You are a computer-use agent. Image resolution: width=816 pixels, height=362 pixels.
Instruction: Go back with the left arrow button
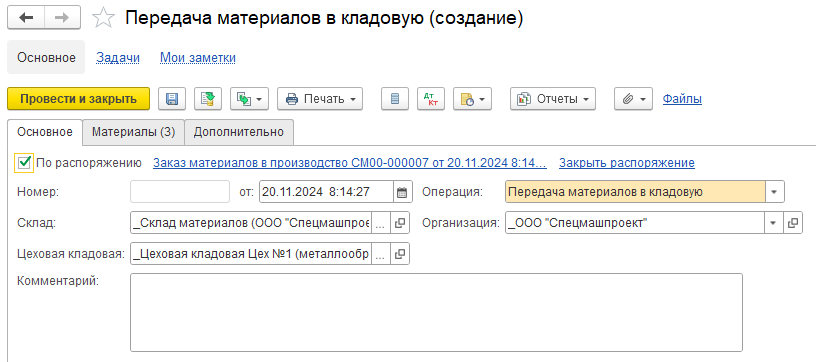[26, 18]
